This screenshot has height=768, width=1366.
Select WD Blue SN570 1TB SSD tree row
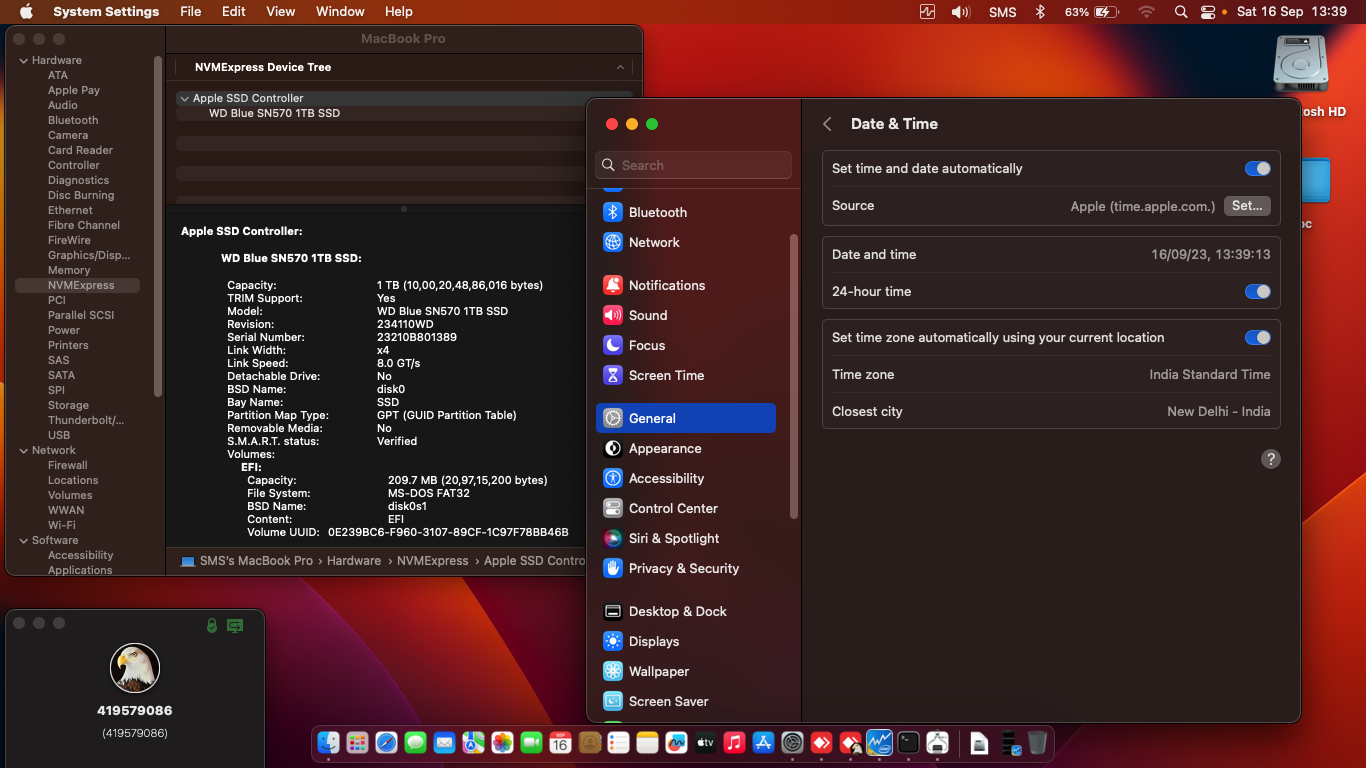coord(274,114)
